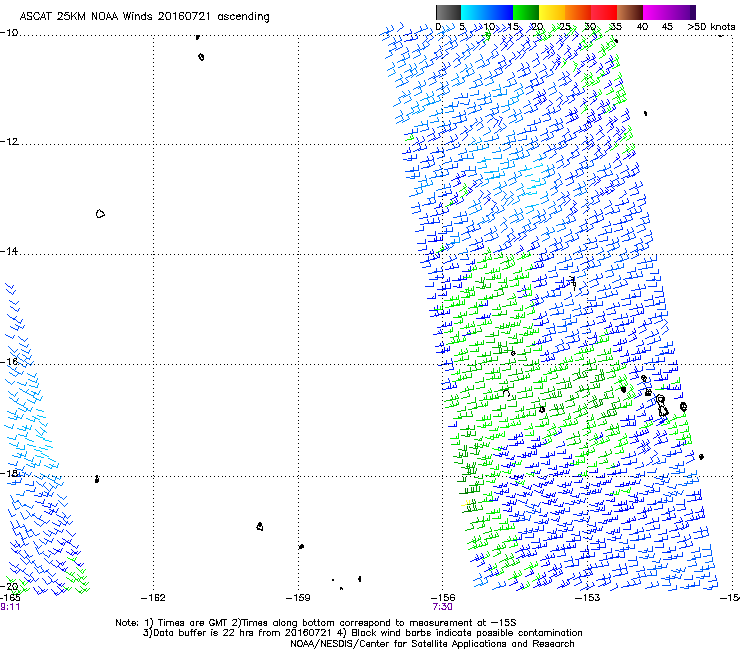Click the island outline near -13 latitude
Viewport: 740px width, 650px height.
pos(100,214)
